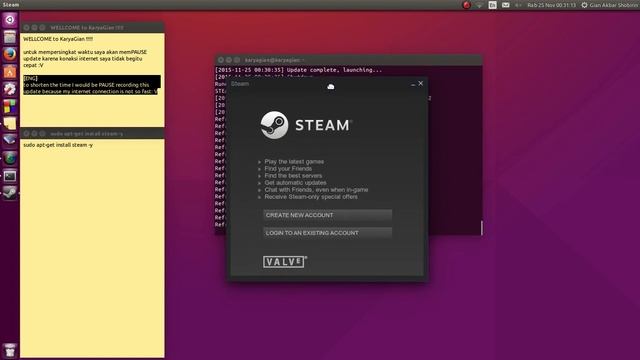640x360 pixels.
Task: Click 'Receive Steam-only special offers' text
Action: point(311,197)
